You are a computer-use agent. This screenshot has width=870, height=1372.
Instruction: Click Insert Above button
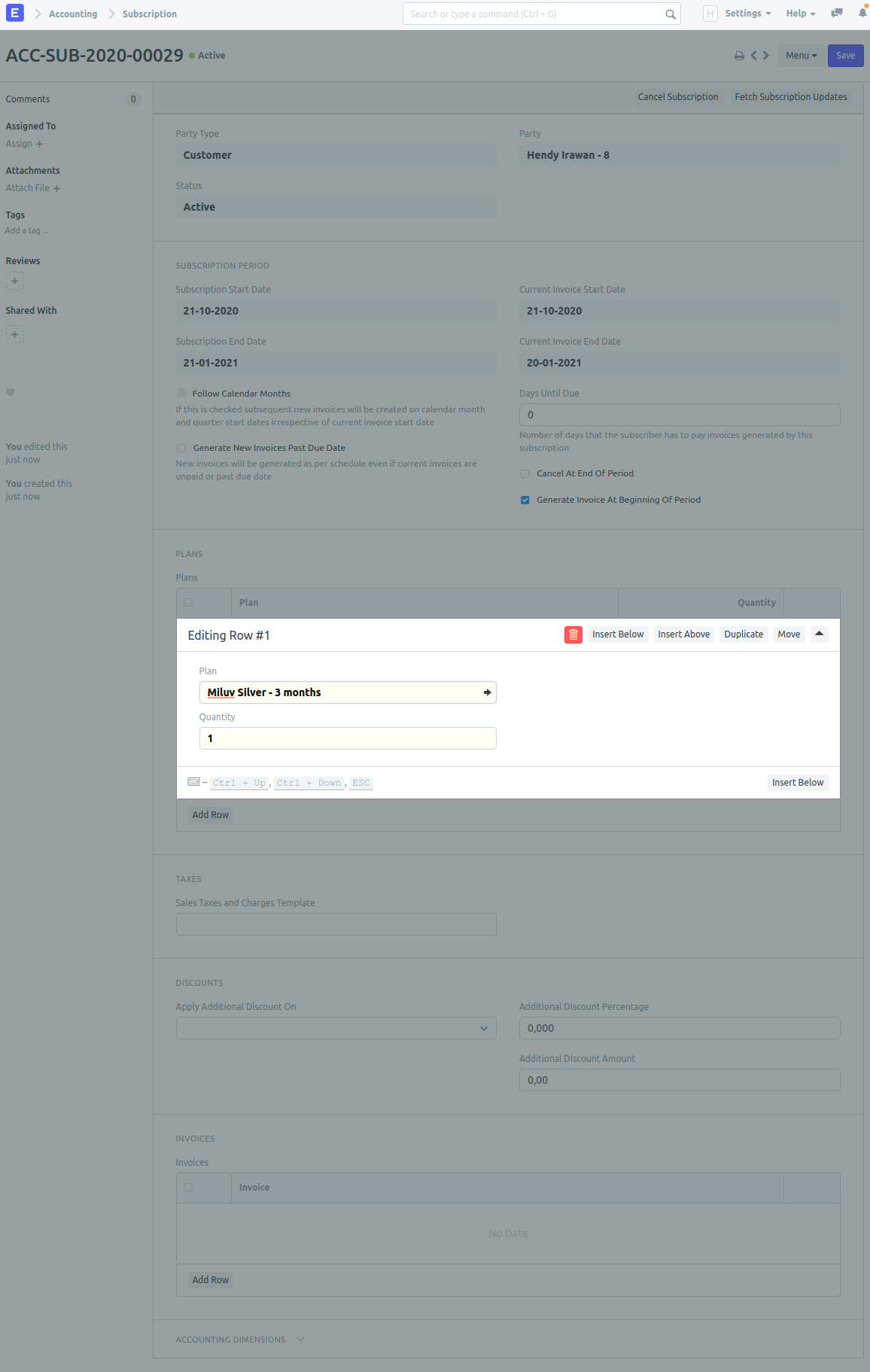point(683,634)
